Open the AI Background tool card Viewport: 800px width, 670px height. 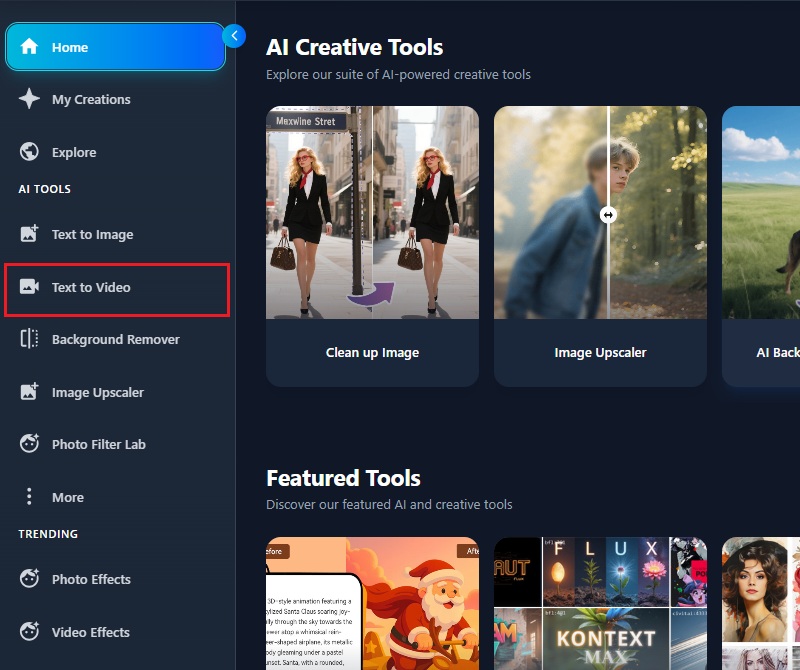tap(768, 243)
